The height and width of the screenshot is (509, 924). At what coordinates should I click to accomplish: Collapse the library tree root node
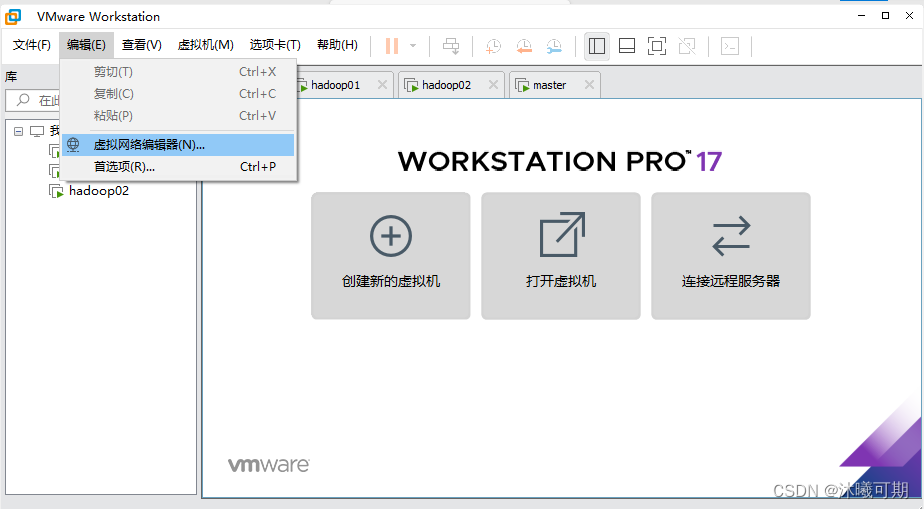coord(18,131)
